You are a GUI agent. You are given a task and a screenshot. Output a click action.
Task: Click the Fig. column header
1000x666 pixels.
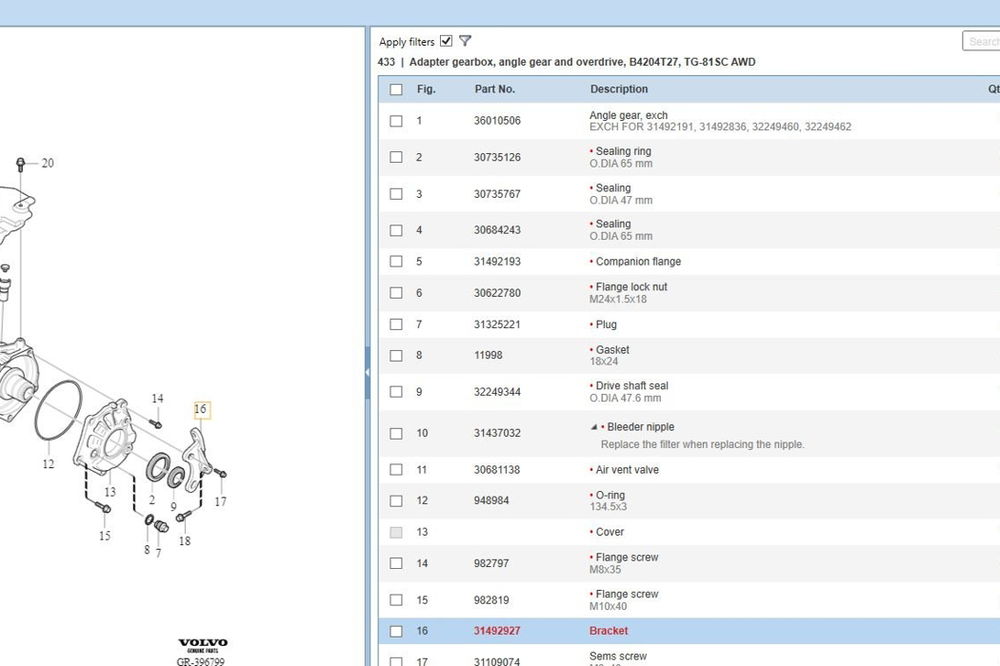426,89
